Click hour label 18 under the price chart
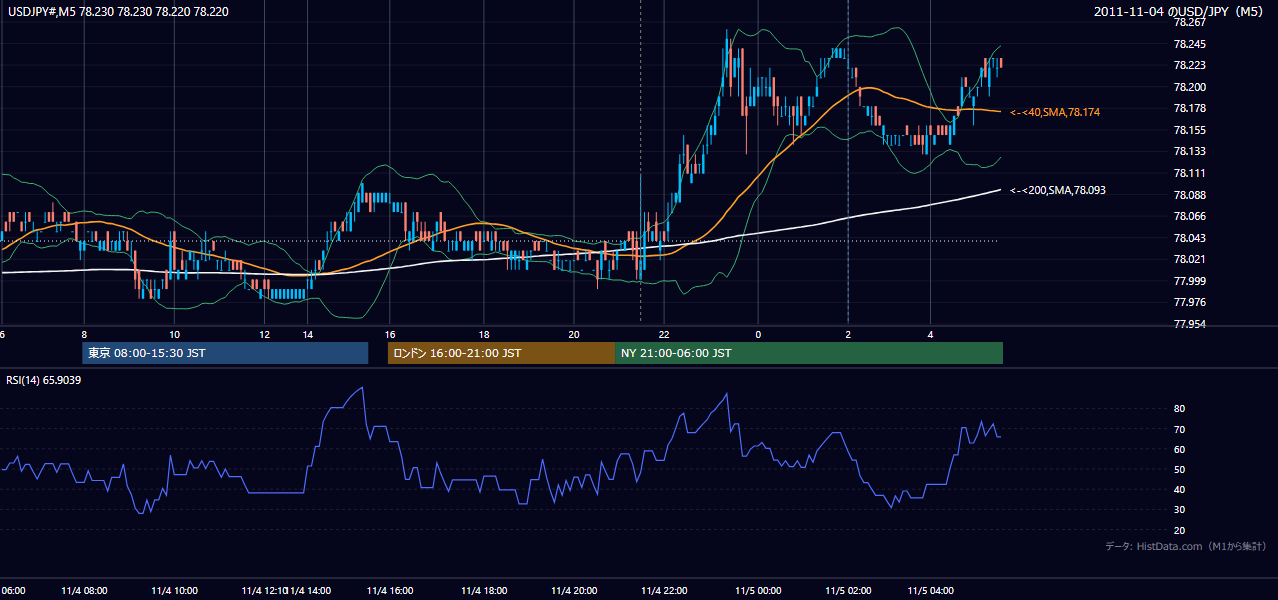Viewport: 1278px width, 600px height. point(483,334)
